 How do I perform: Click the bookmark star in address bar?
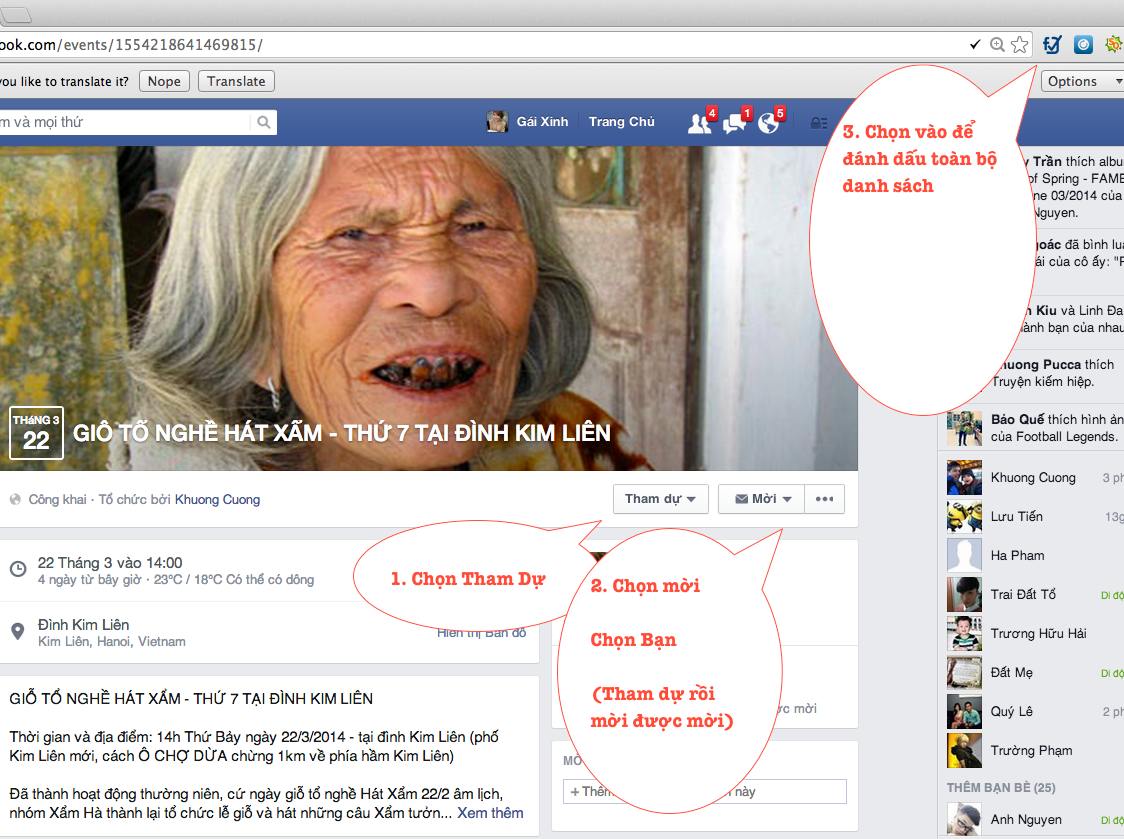click(1019, 45)
